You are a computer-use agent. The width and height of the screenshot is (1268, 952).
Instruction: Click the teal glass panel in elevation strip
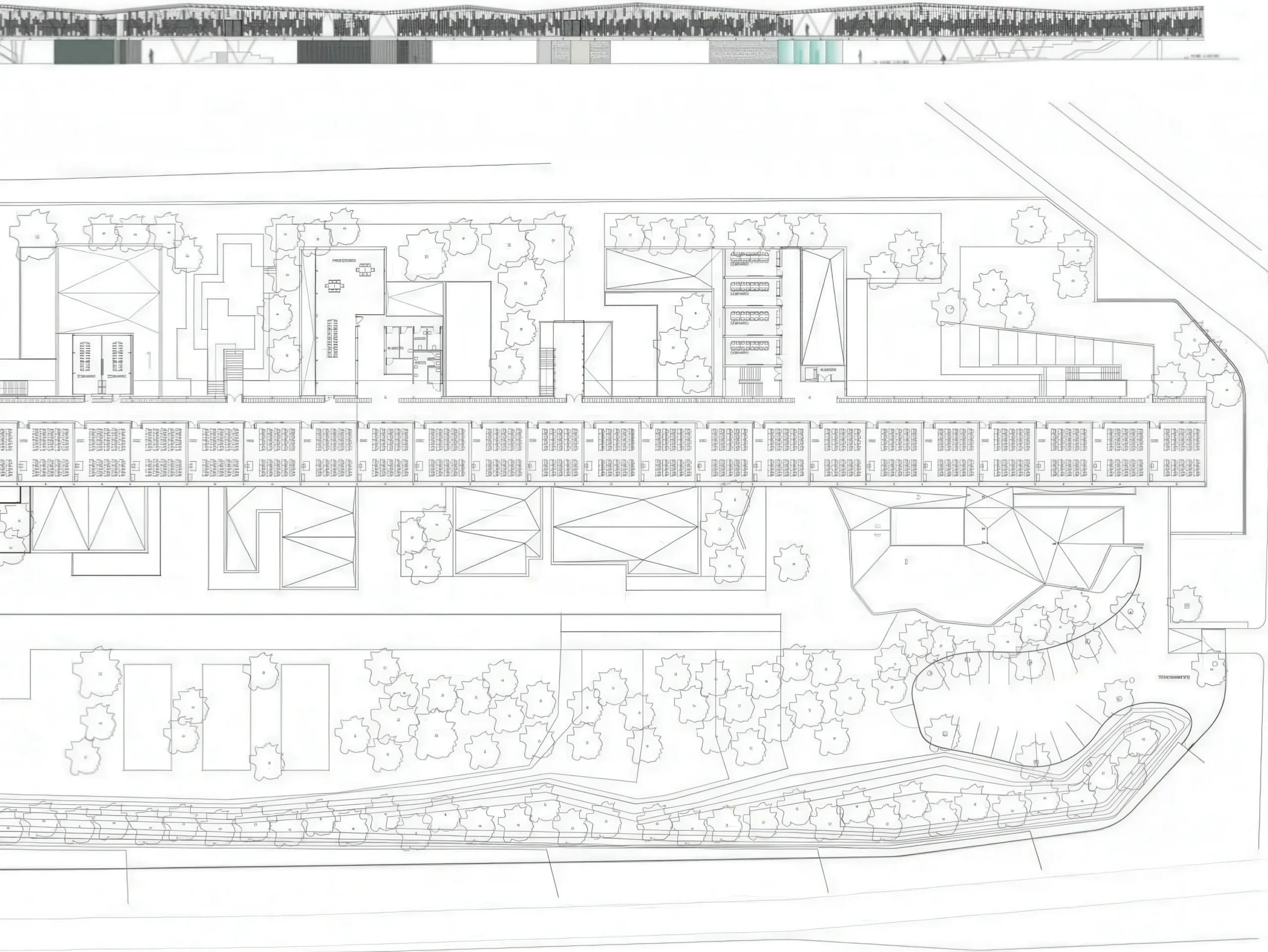810,52
